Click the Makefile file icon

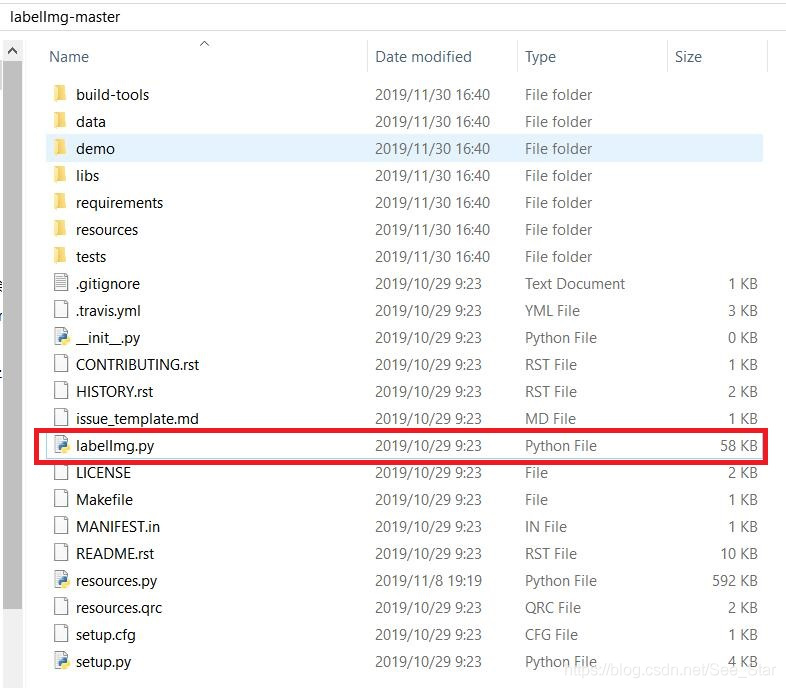61,498
